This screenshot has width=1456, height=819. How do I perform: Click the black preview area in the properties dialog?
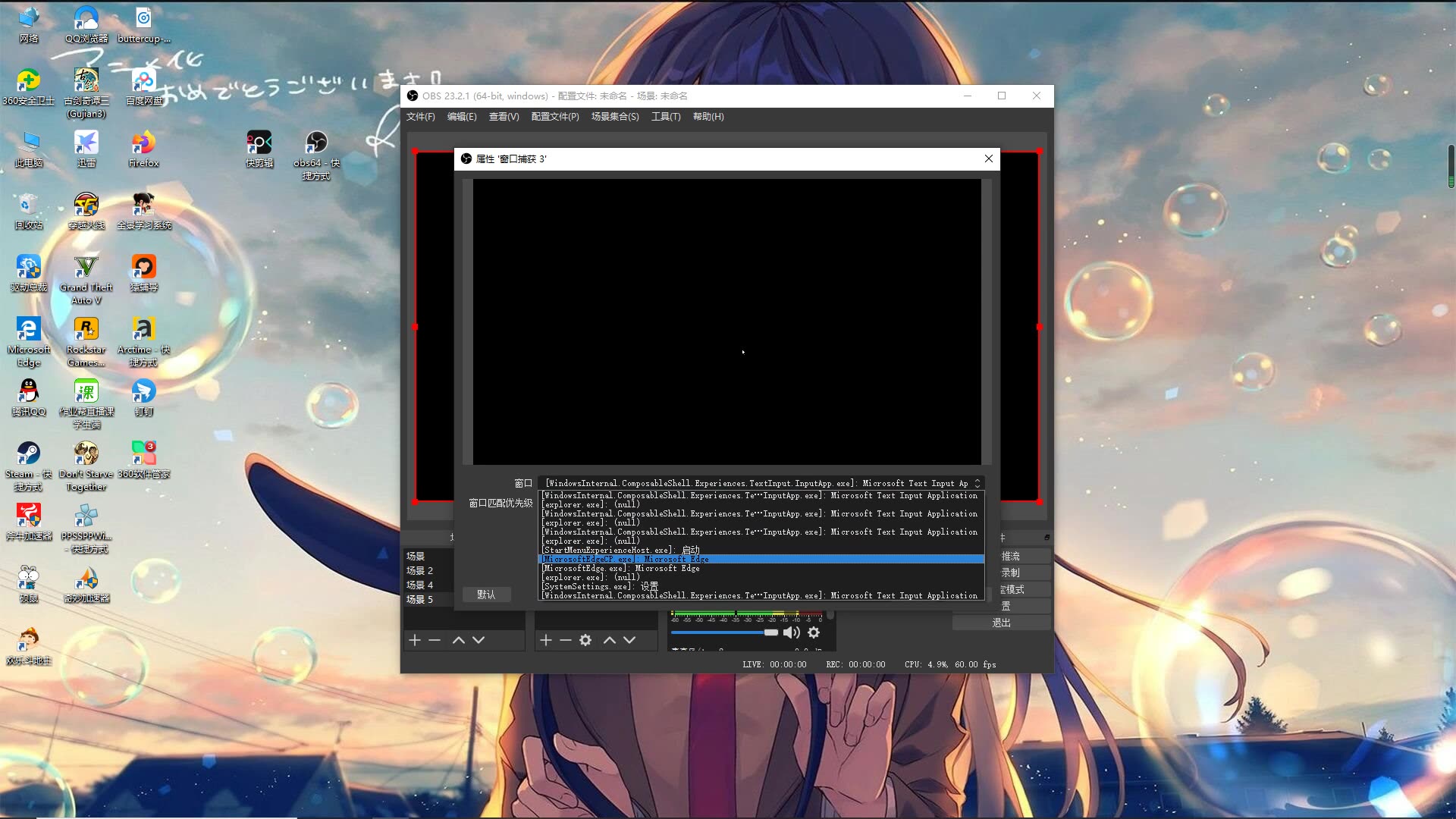(726, 322)
